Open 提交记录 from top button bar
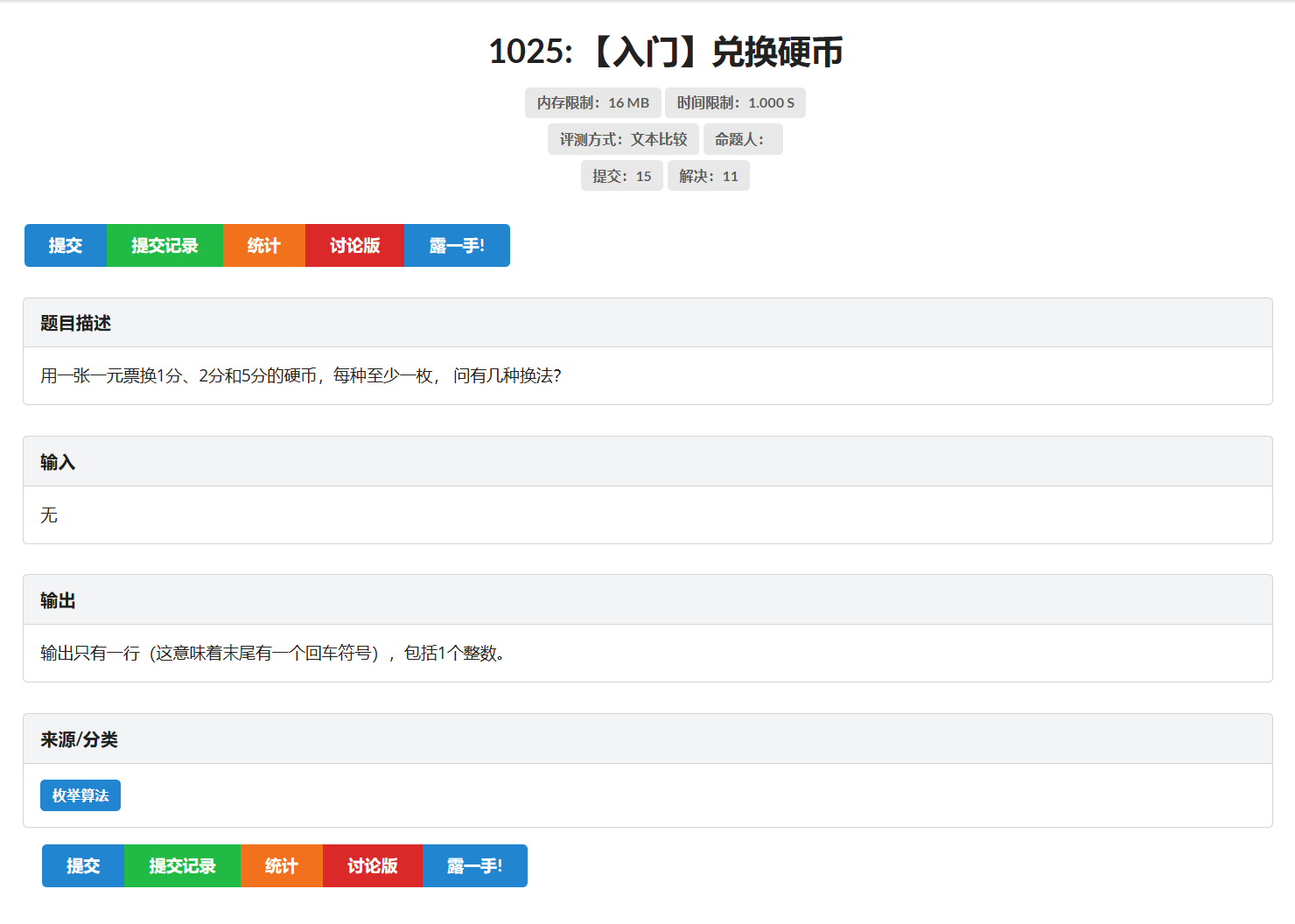This screenshot has height=924, width=1295. point(164,246)
